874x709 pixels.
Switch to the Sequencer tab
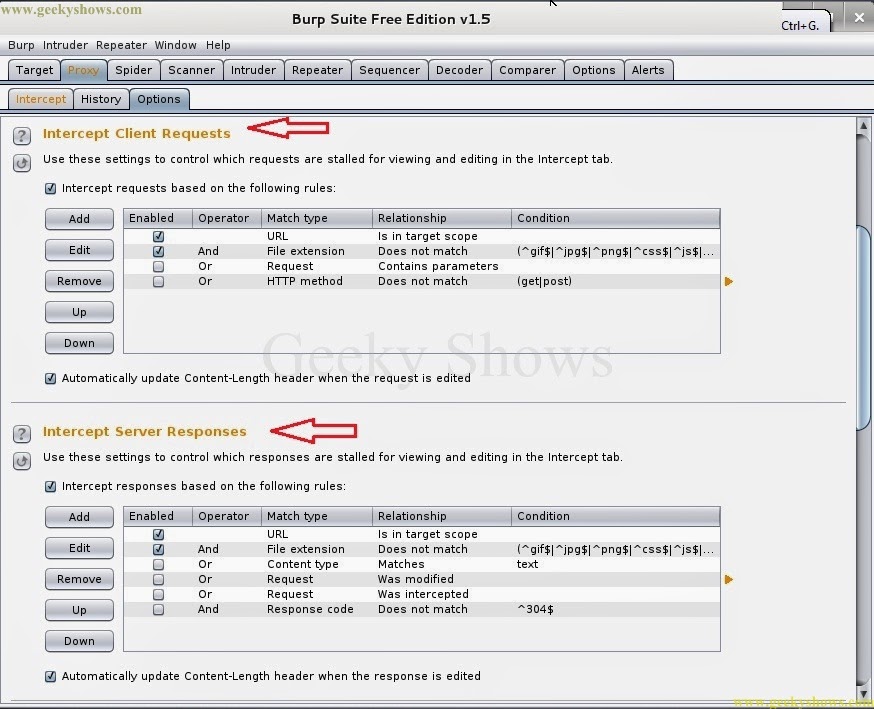pyautogui.click(x=390, y=70)
